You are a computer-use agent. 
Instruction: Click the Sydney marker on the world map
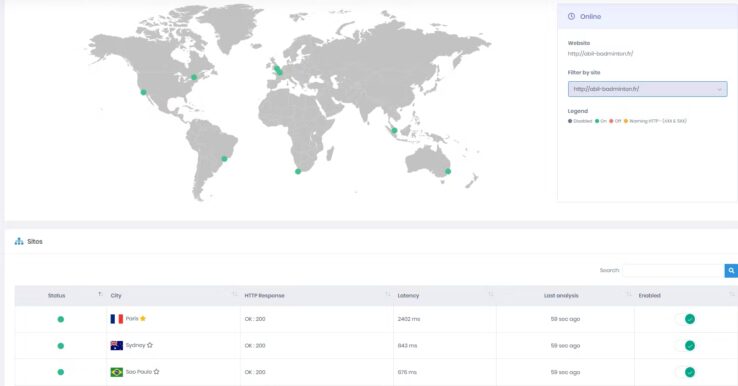[x=448, y=171]
